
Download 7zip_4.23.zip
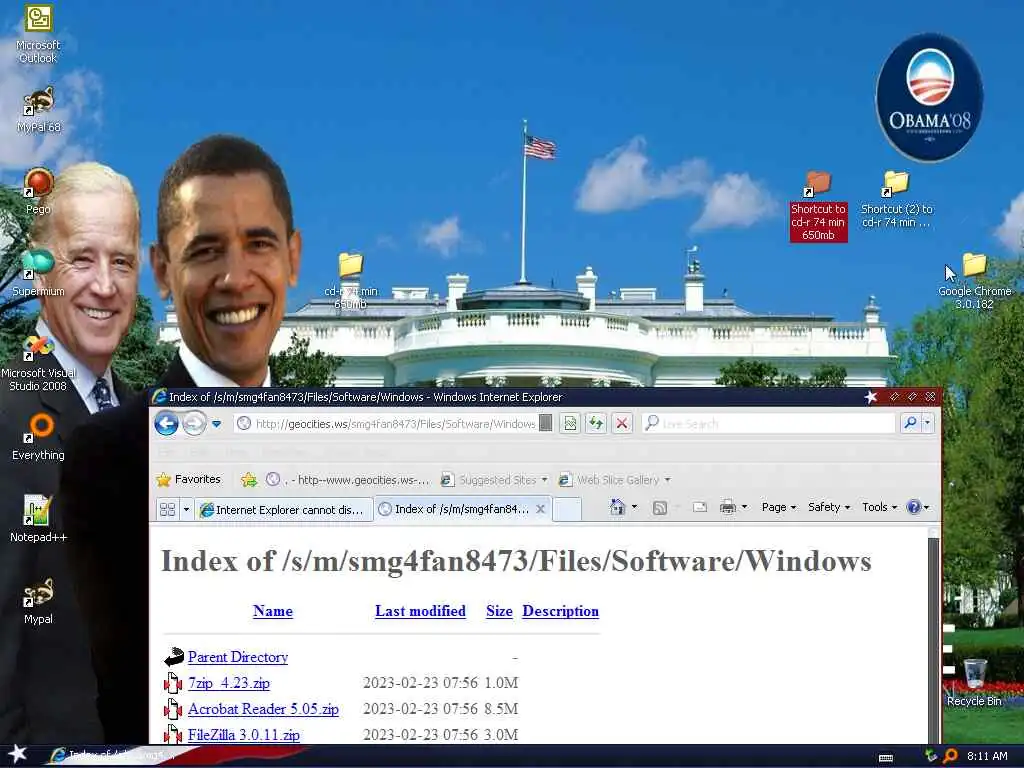point(229,683)
